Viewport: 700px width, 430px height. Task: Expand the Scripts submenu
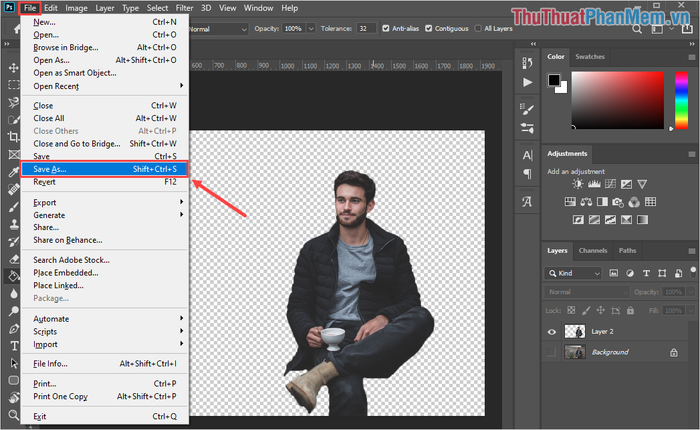tap(105, 331)
